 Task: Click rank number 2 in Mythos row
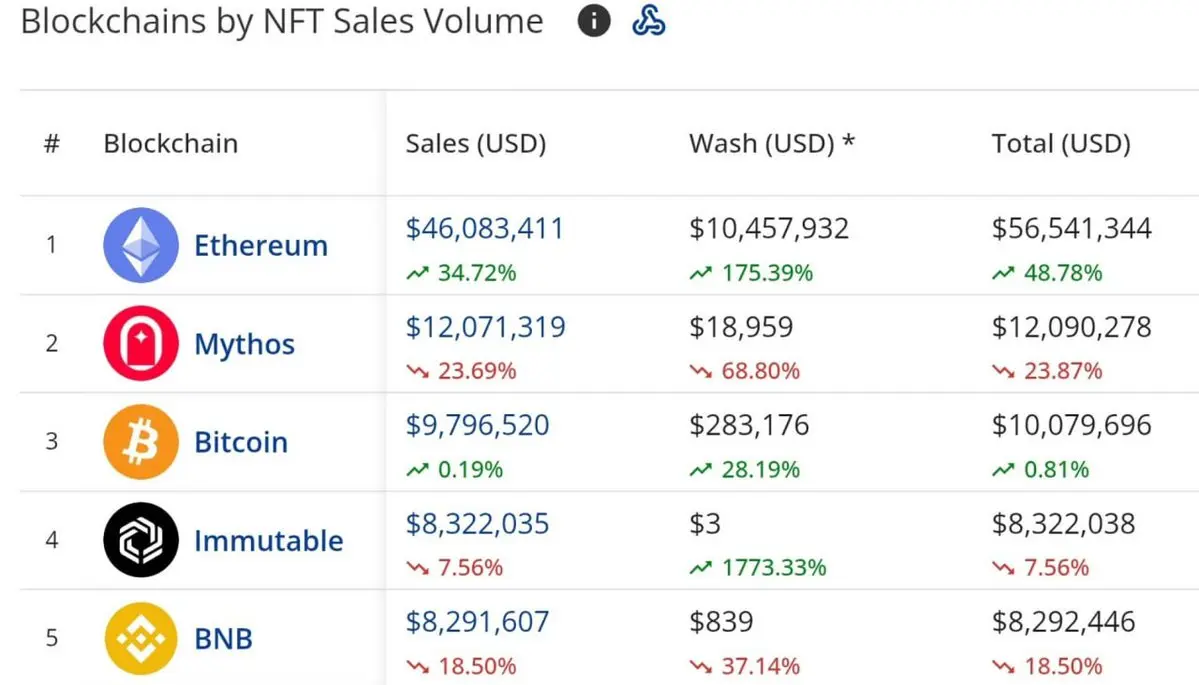tap(51, 343)
